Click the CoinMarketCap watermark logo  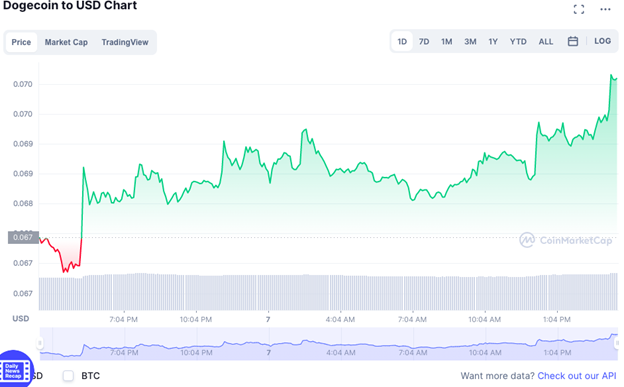click(566, 240)
